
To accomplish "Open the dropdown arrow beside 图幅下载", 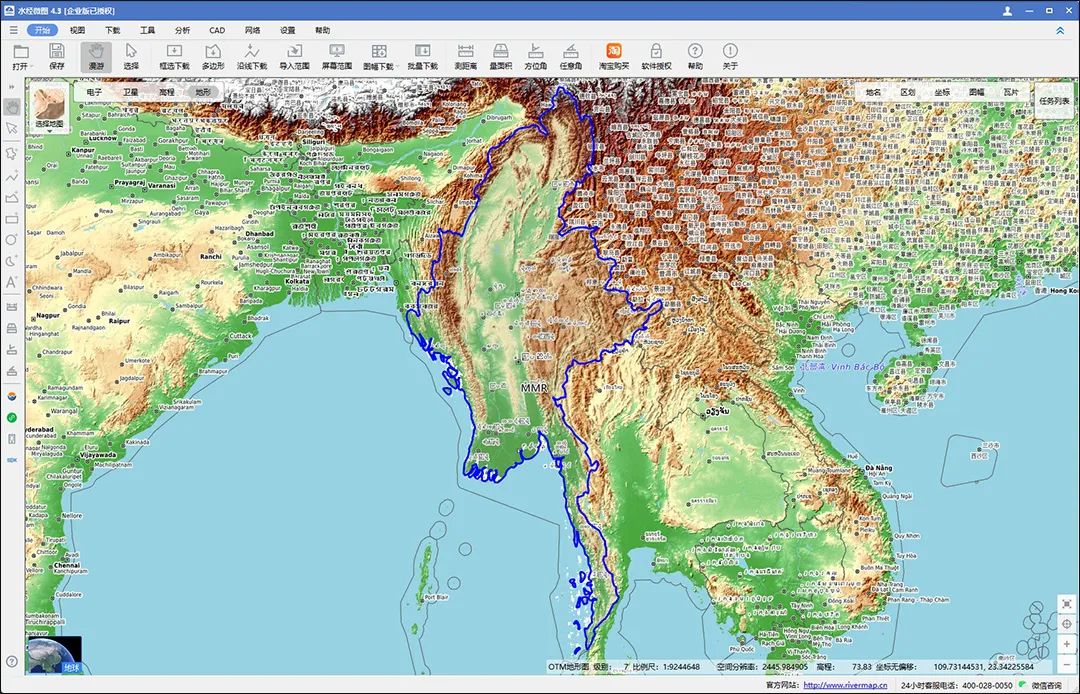I will (x=397, y=67).
